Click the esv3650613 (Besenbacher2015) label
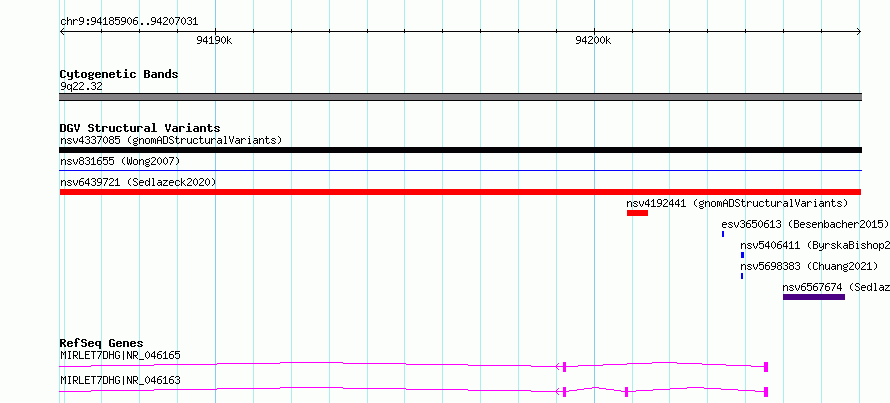The width and height of the screenshot is (890, 403). [805, 224]
